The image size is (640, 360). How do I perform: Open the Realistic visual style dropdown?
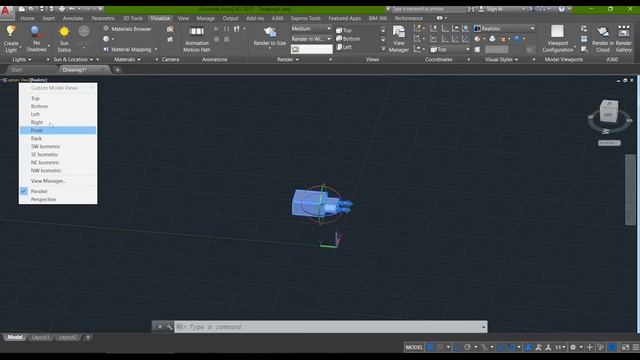coord(504,29)
